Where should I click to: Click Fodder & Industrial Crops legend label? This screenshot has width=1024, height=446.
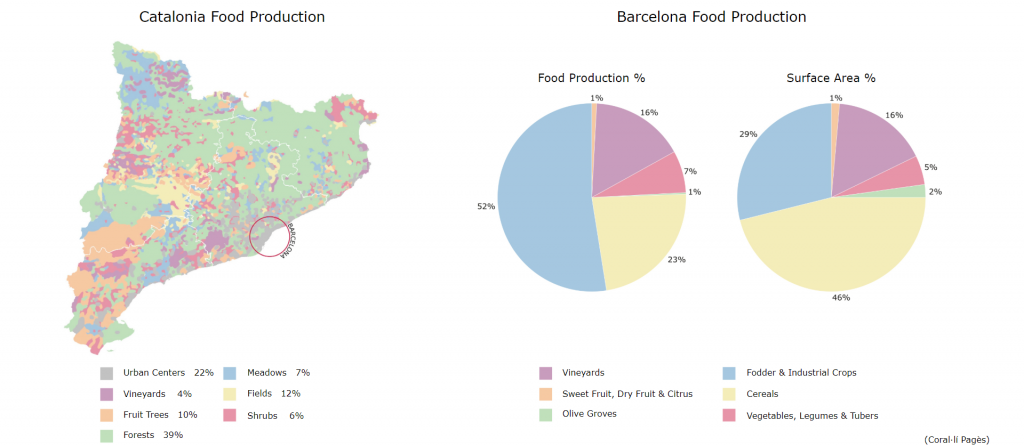[801, 373]
